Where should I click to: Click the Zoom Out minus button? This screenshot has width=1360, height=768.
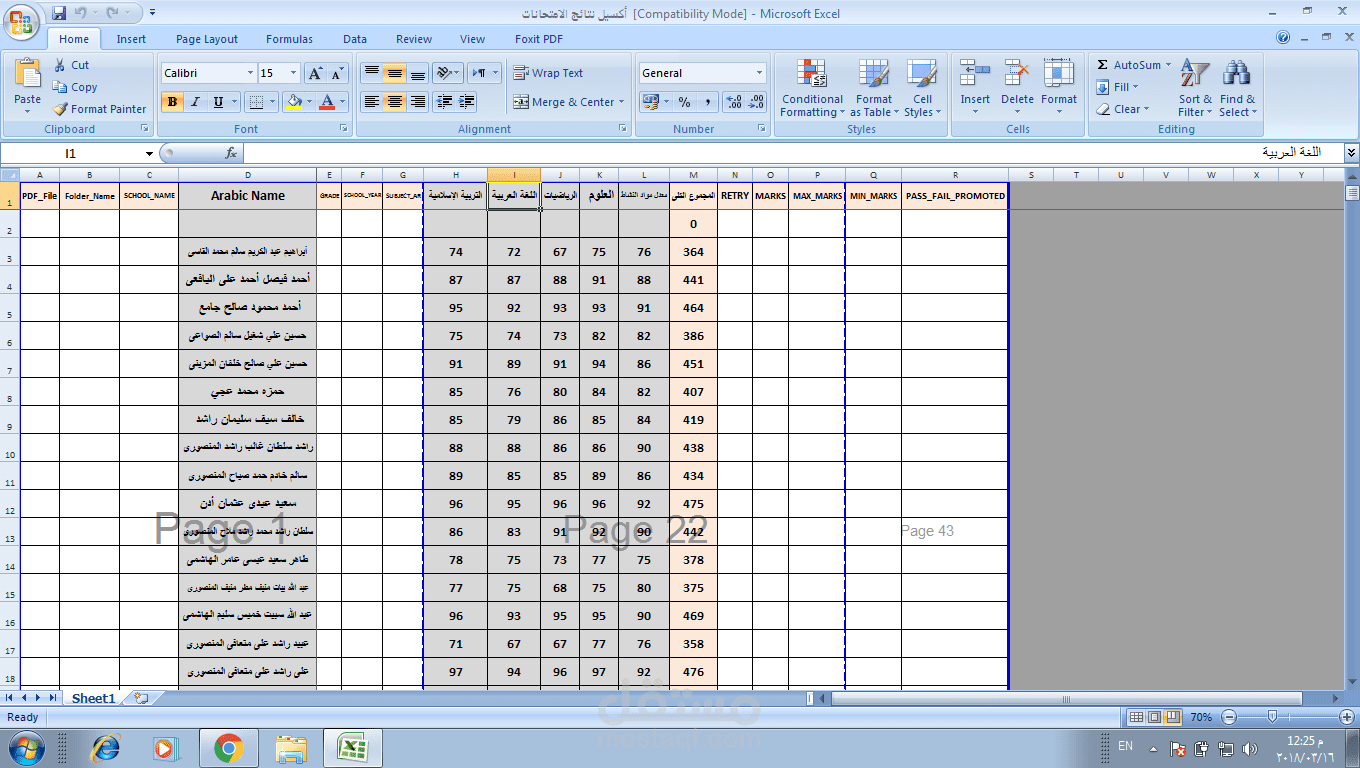pyautogui.click(x=1229, y=717)
